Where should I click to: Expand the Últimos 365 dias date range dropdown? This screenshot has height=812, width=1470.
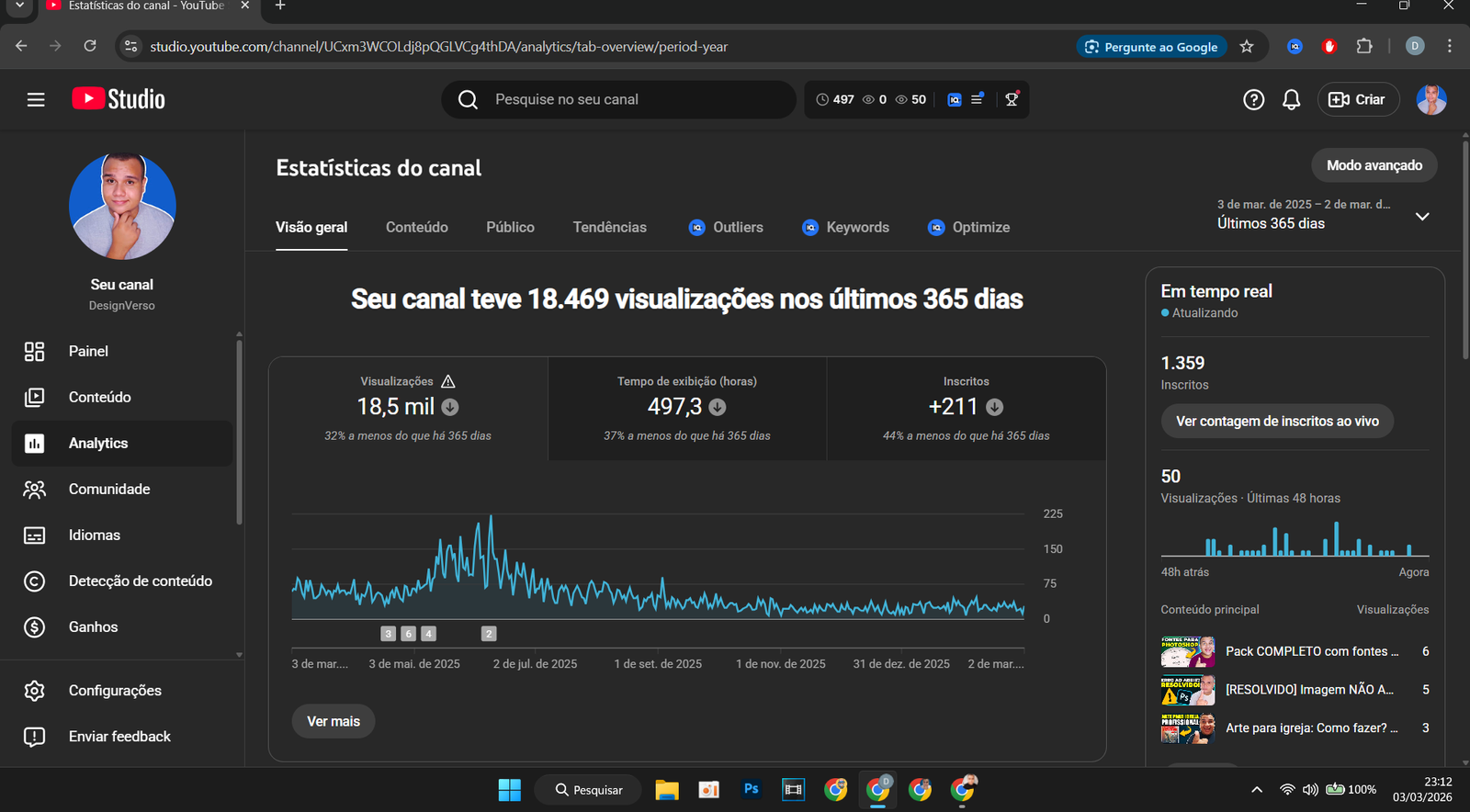click(x=1422, y=217)
